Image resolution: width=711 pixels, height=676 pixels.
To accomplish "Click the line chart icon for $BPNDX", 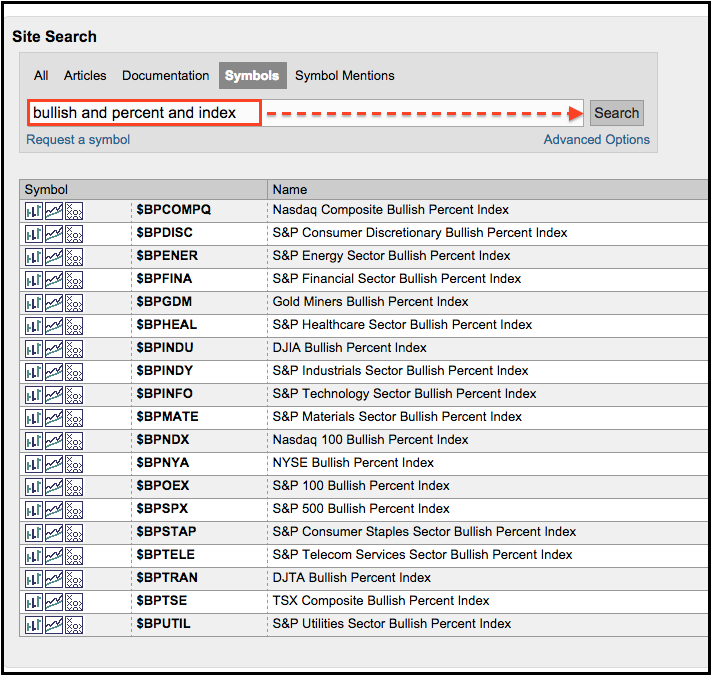I will click(53, 440).
